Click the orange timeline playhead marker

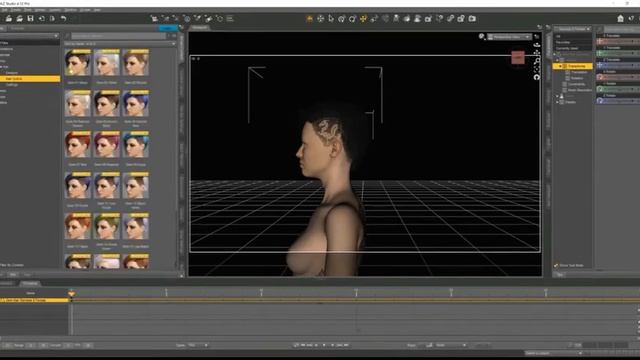71,293
